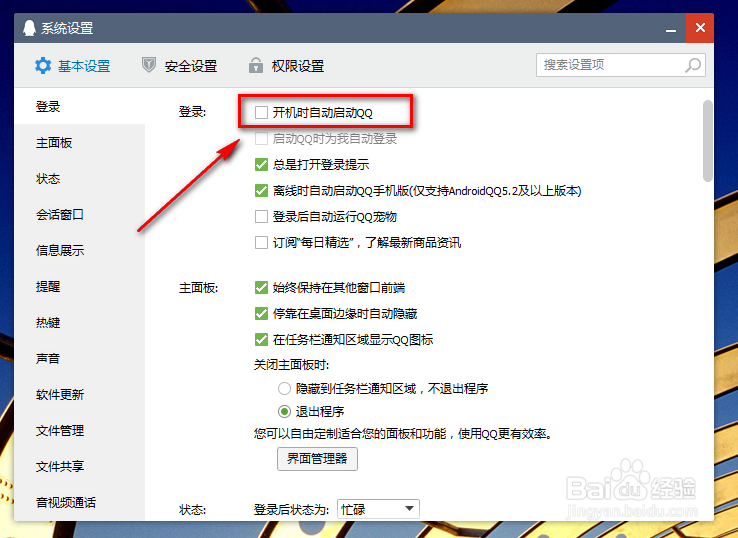The width and height of the screenshot is (738, 538).
Task: Select the 退出程序 radio button
Action: [x=284, y=412]
